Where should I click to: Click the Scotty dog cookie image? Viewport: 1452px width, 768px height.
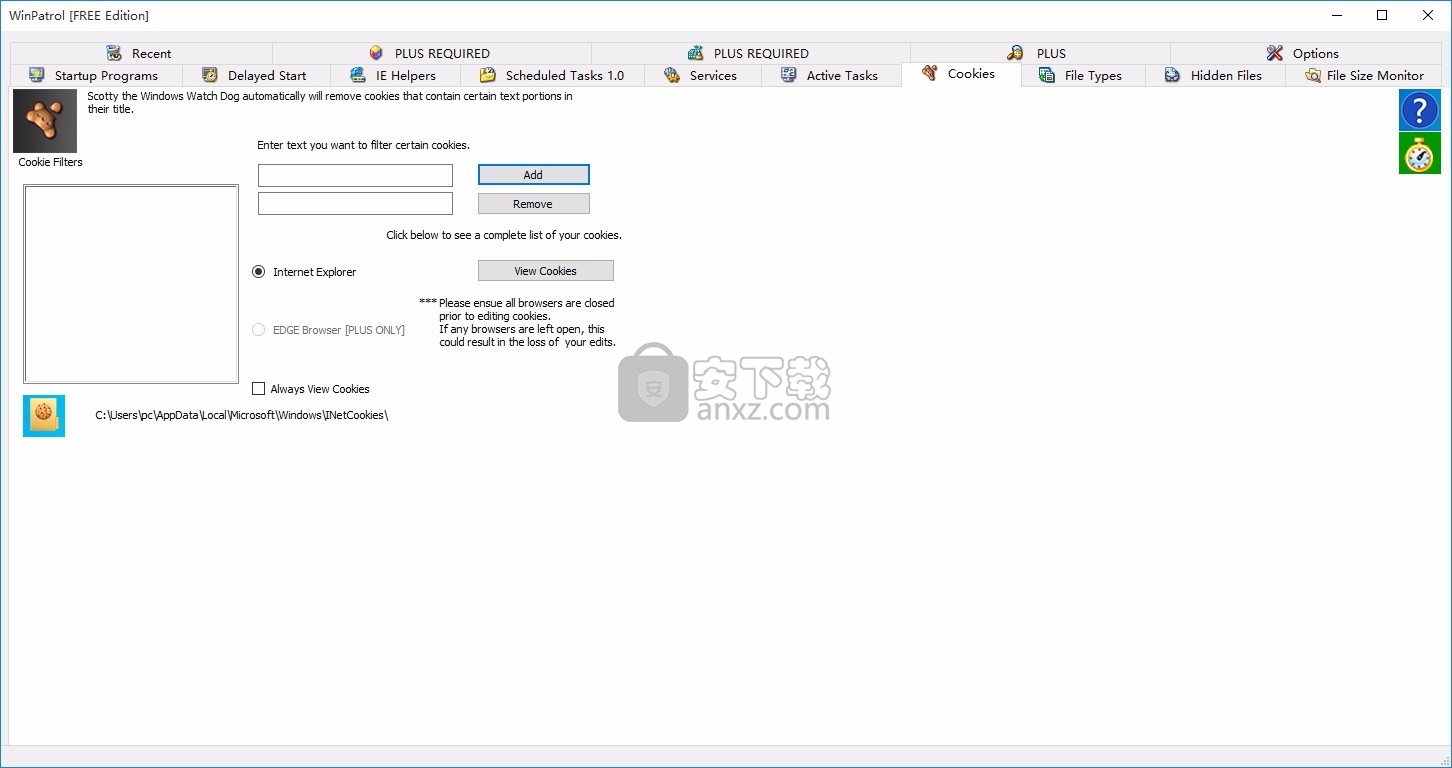[45, 121]
